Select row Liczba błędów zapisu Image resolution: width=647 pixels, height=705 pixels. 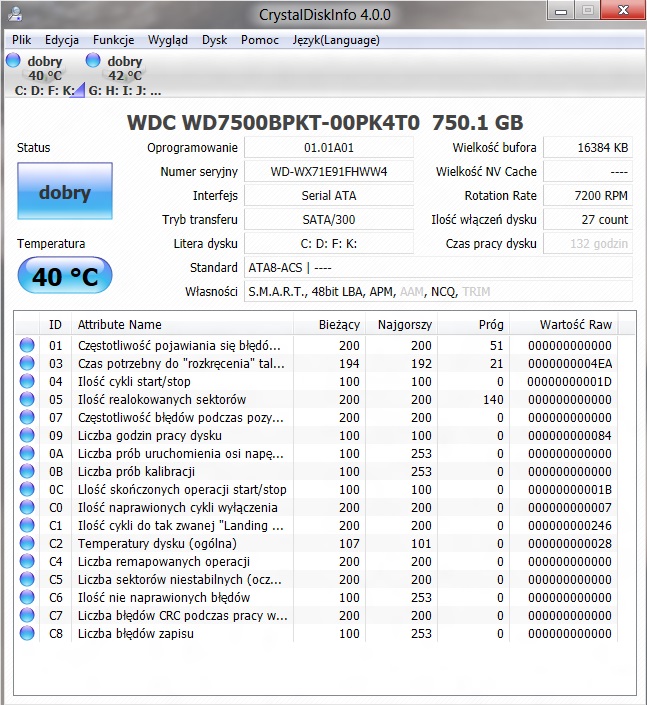317,633
